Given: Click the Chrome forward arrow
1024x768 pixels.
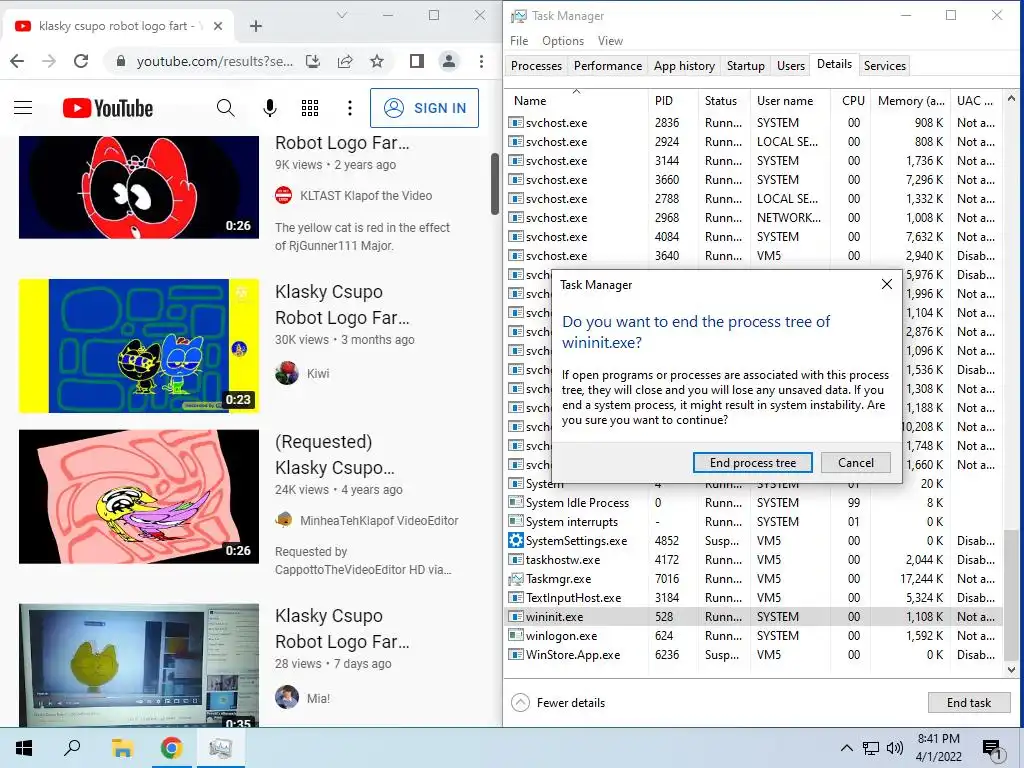Looking at the screenshot, I should pos(49,61).
